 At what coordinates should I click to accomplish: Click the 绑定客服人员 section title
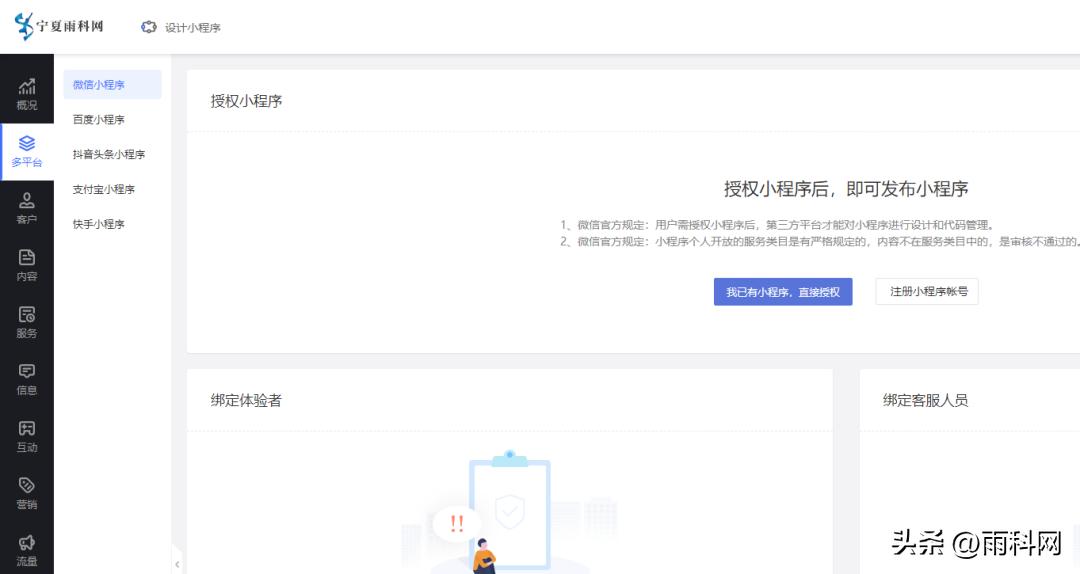pos(926,400)
